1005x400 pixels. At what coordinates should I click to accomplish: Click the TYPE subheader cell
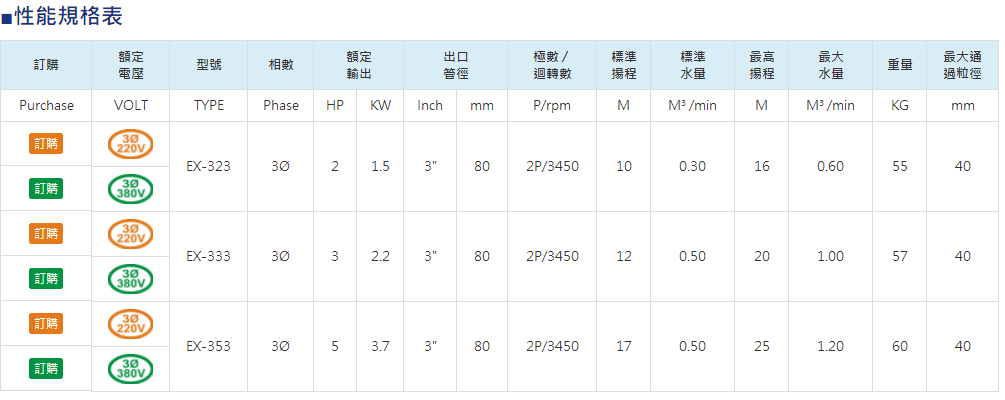[x=208, y=105]
